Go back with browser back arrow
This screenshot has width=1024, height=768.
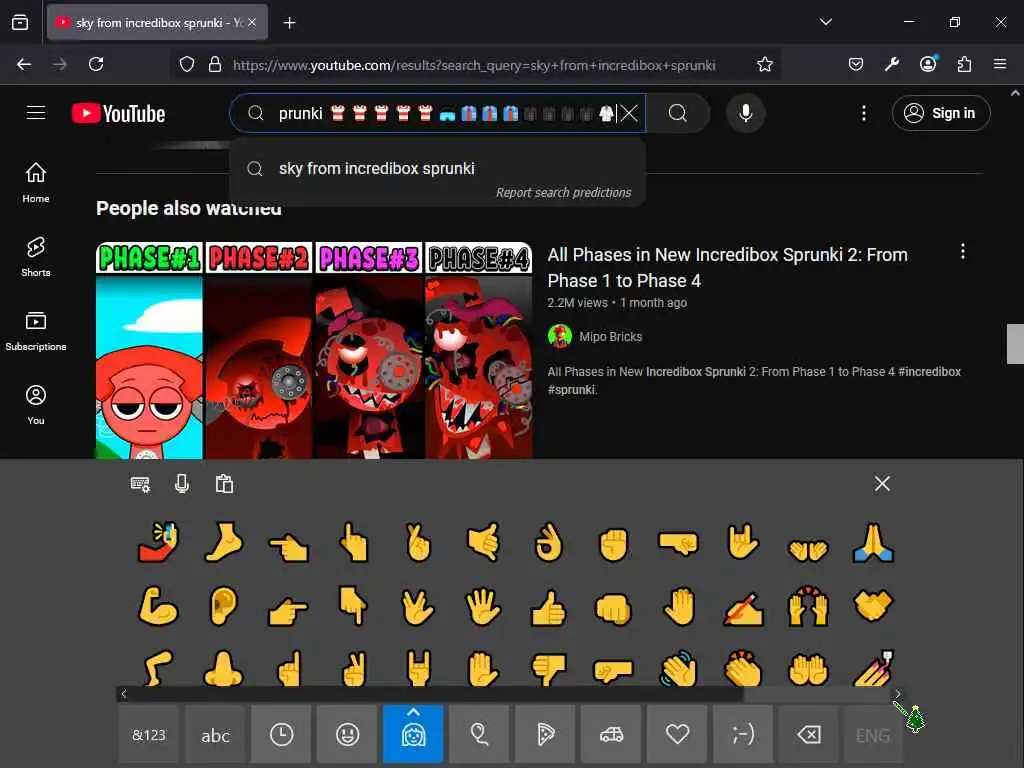(x=24, y=64)
